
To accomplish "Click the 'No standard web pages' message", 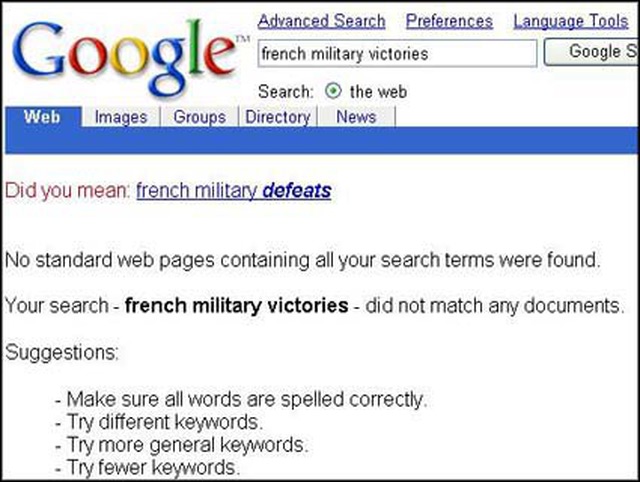I will (302, 260).
